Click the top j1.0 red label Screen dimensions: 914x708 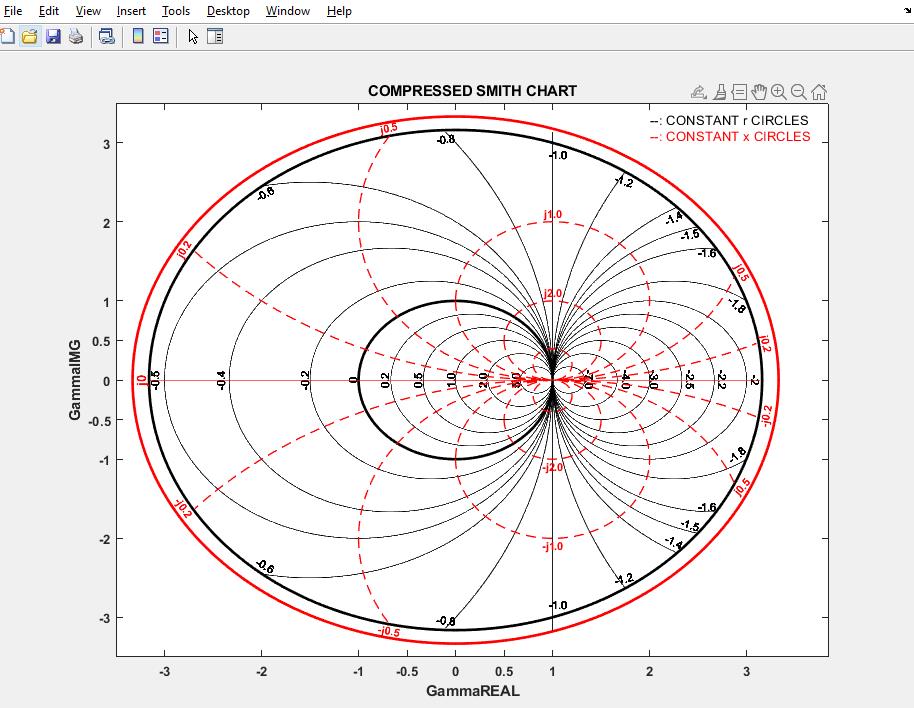click(553, 214)
